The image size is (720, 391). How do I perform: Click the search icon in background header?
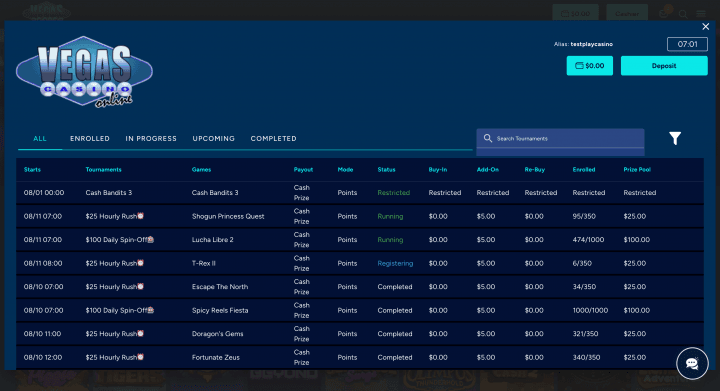pos(683,14)
